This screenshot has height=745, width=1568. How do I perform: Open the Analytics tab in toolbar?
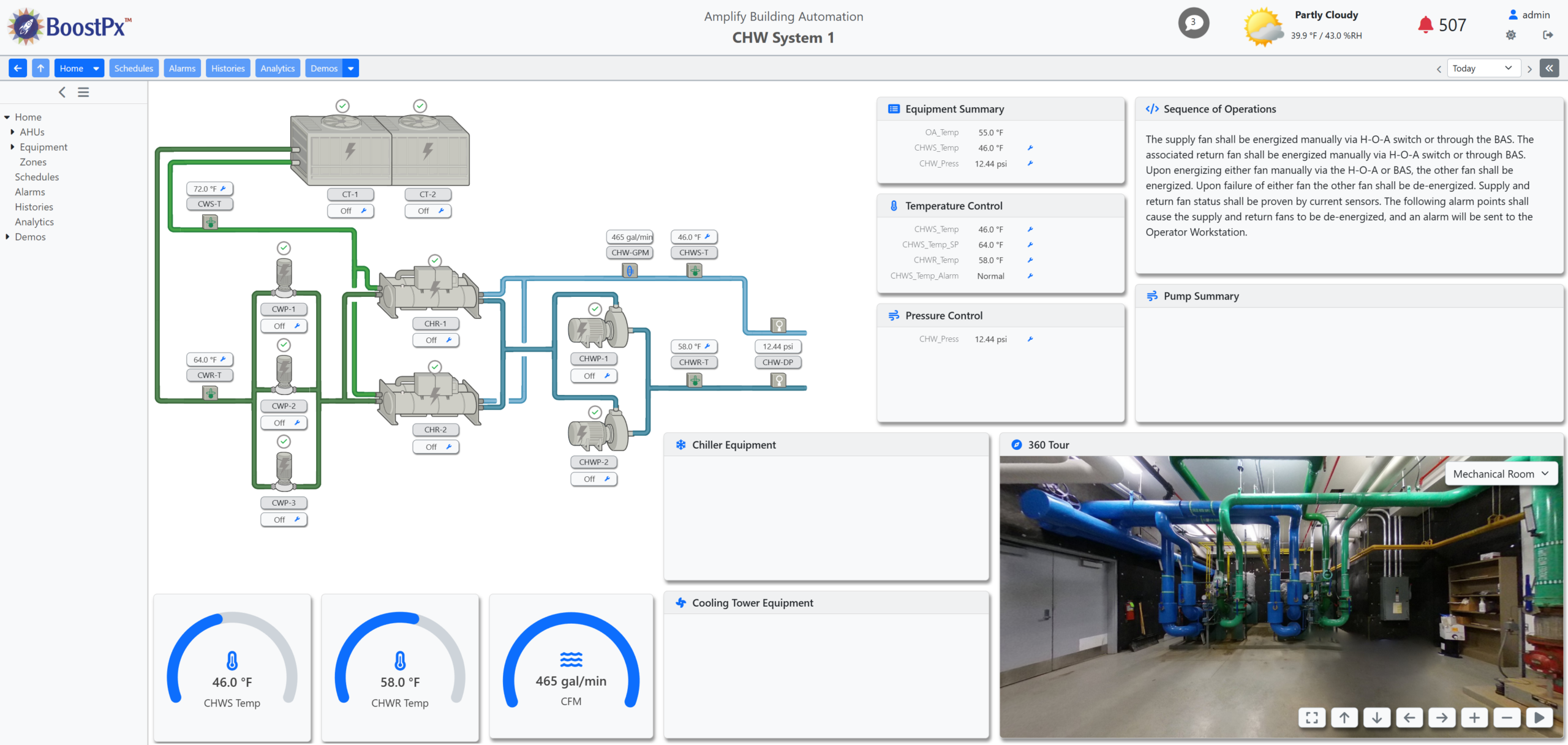(x=277, y=68)
